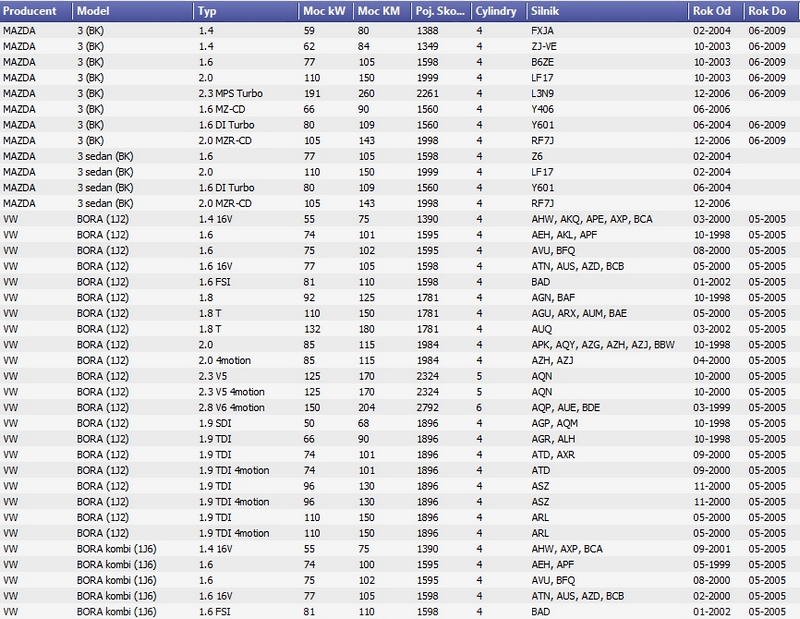Select engine cell AEH, APF
The width and height of the screenshot is (800, 619).
553,564
